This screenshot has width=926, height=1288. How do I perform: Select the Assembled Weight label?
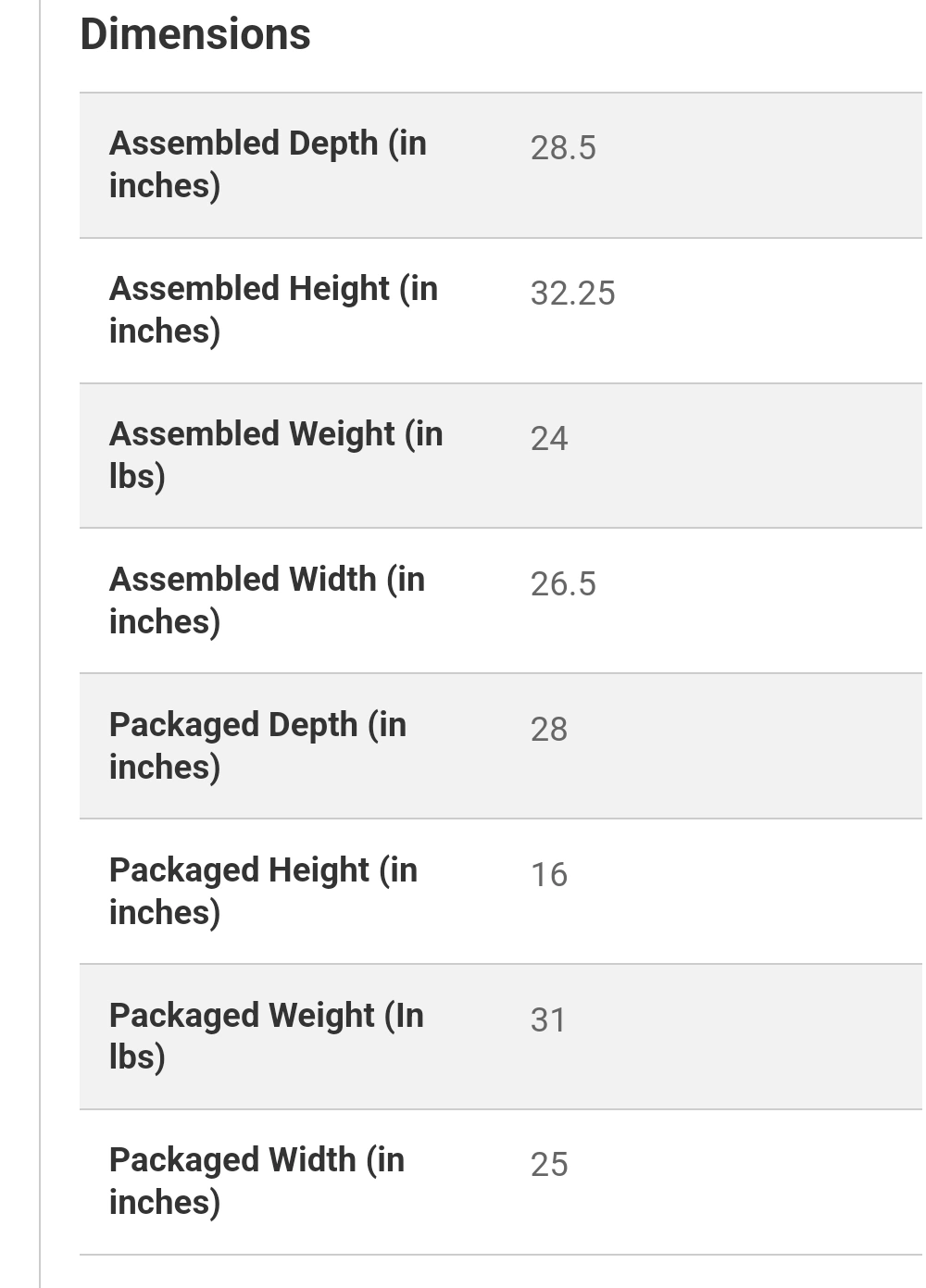(276, 455)
